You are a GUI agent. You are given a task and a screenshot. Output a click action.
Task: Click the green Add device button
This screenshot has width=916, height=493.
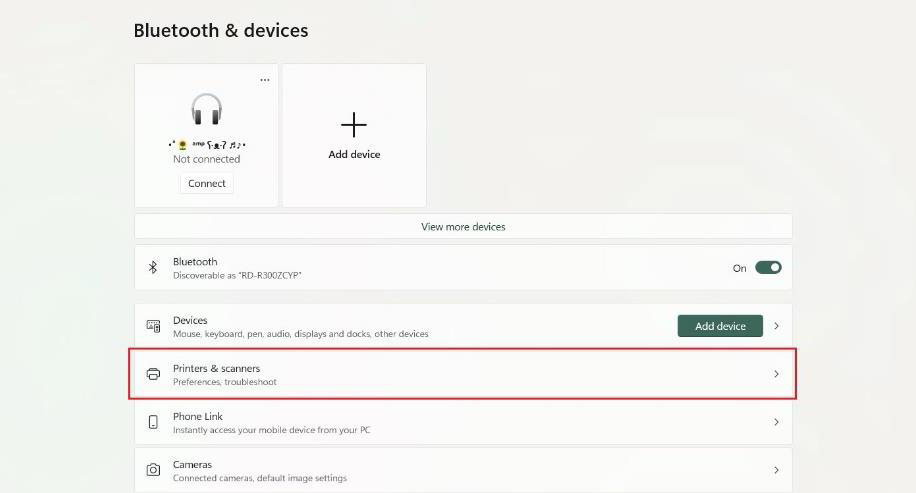720,326
